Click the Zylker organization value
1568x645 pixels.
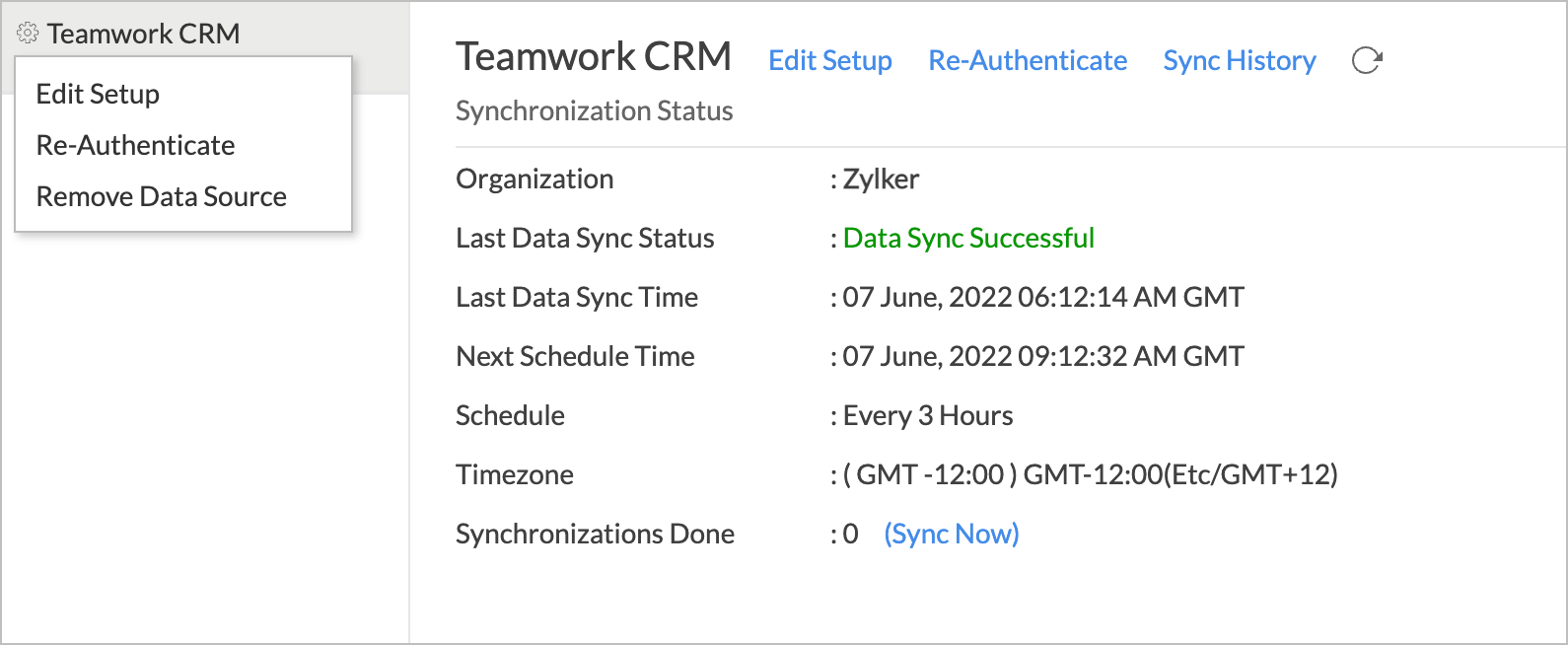(881, 179)
